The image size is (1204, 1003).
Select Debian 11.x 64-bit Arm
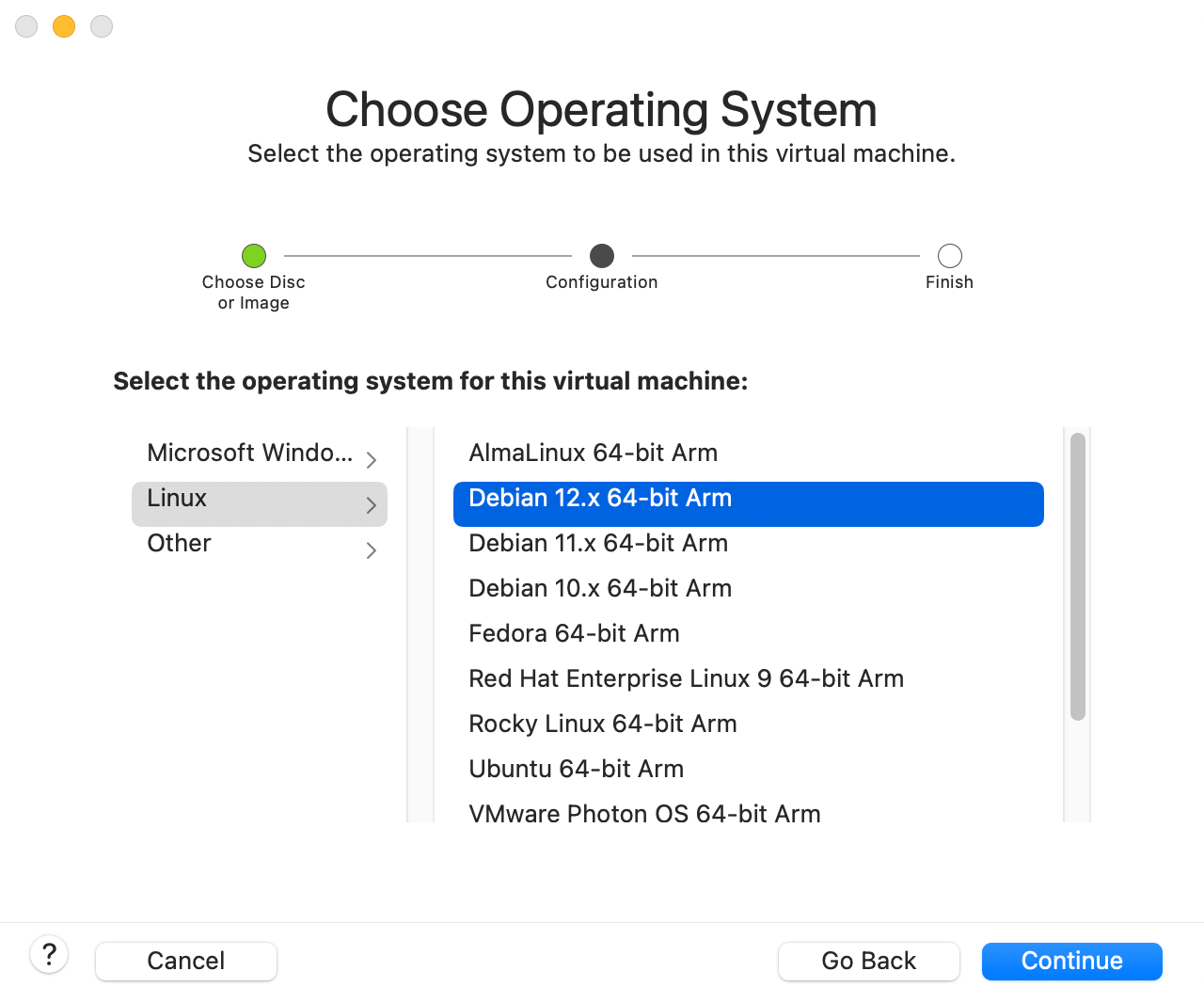tap(598, 543)
